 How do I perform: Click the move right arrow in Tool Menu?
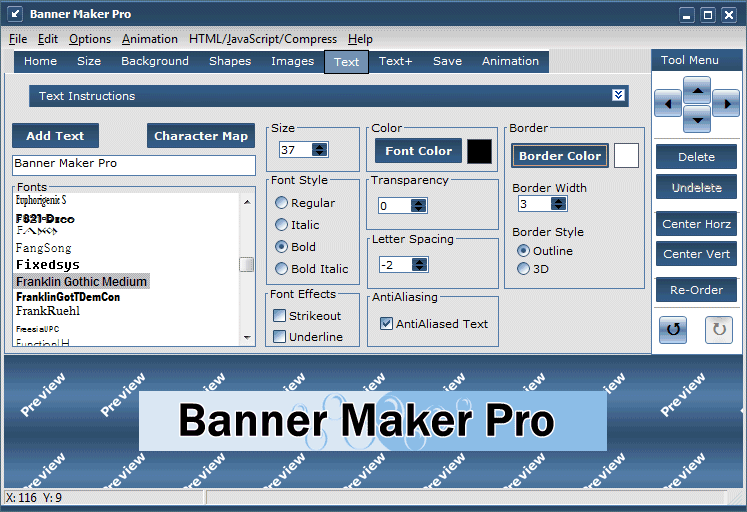(x=726, y=104)
